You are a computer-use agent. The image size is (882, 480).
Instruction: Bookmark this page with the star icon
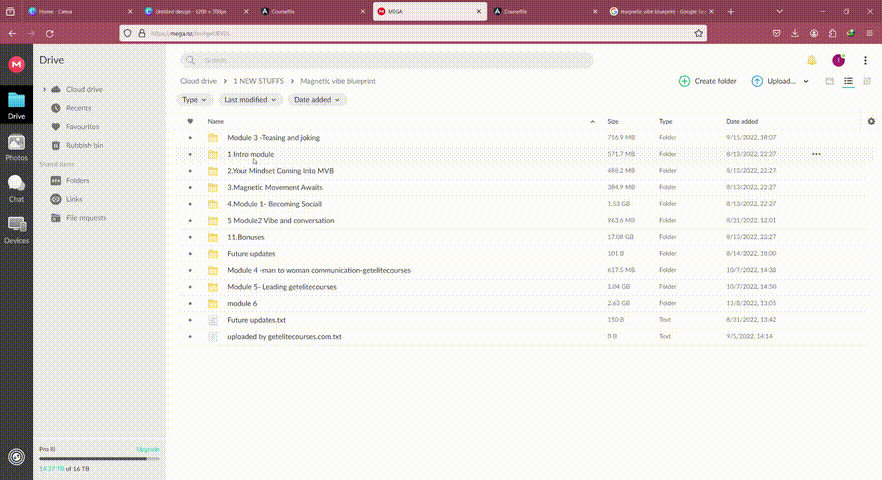[698, 34]
